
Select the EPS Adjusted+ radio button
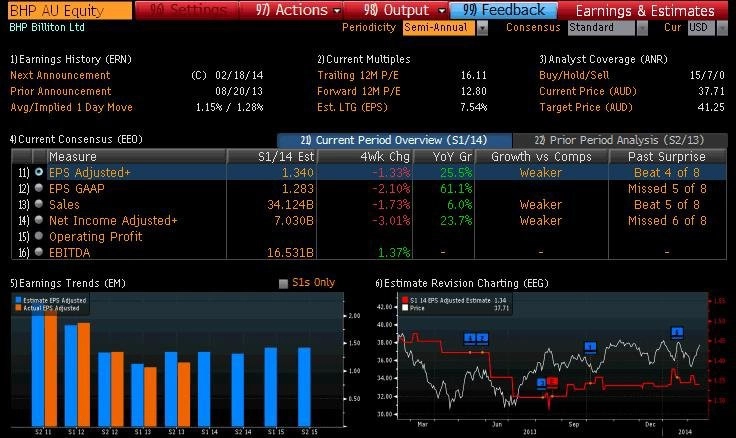[39, 172]
